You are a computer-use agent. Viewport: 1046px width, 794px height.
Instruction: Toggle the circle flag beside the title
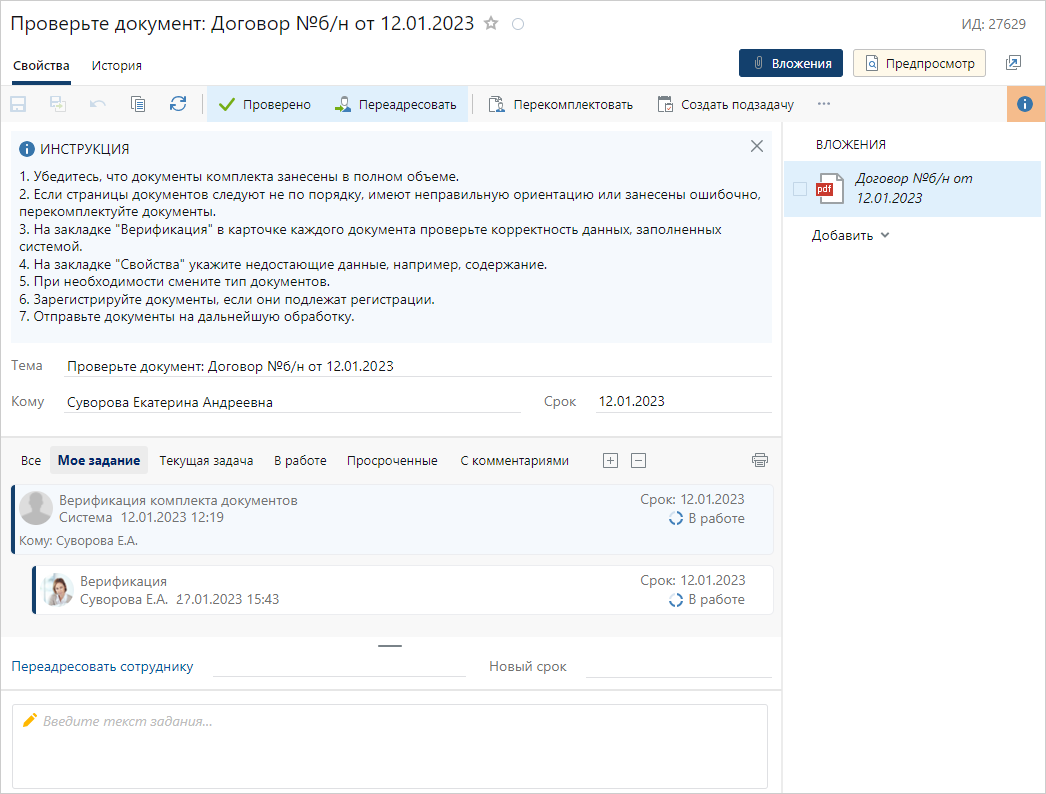click(518, 24)
